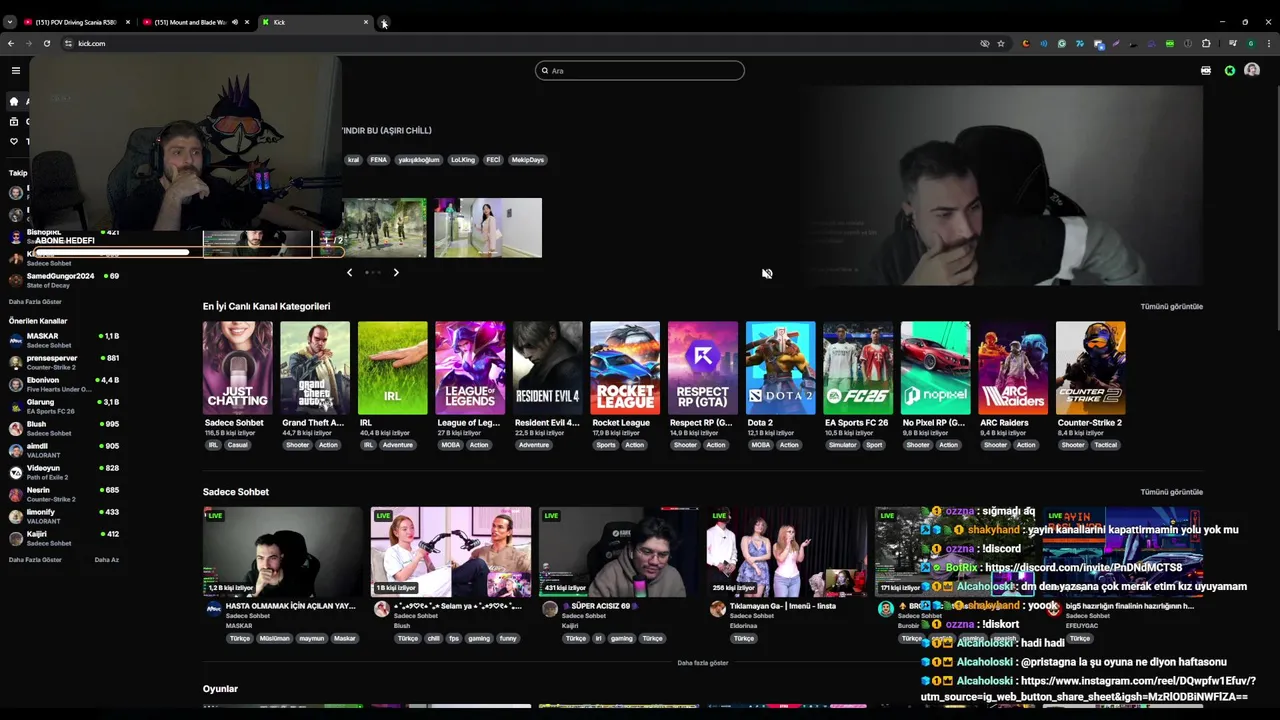Reload the kick.com page
The width and height of the screenshot is (1280, 720).
(46, 43)
